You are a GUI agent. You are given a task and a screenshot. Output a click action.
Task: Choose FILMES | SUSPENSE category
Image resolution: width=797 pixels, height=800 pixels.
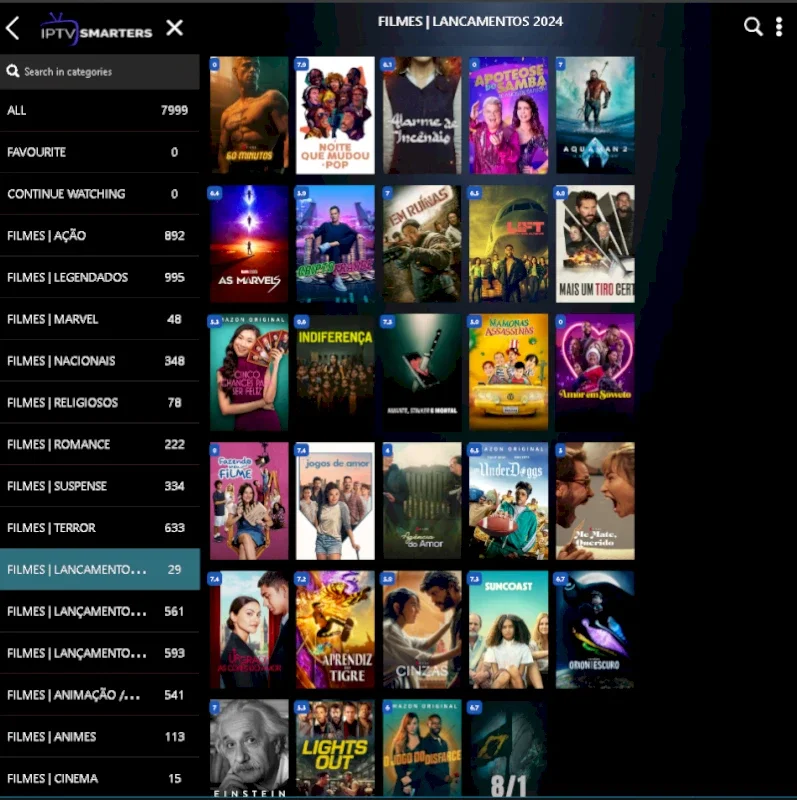(x=99, y=486)
